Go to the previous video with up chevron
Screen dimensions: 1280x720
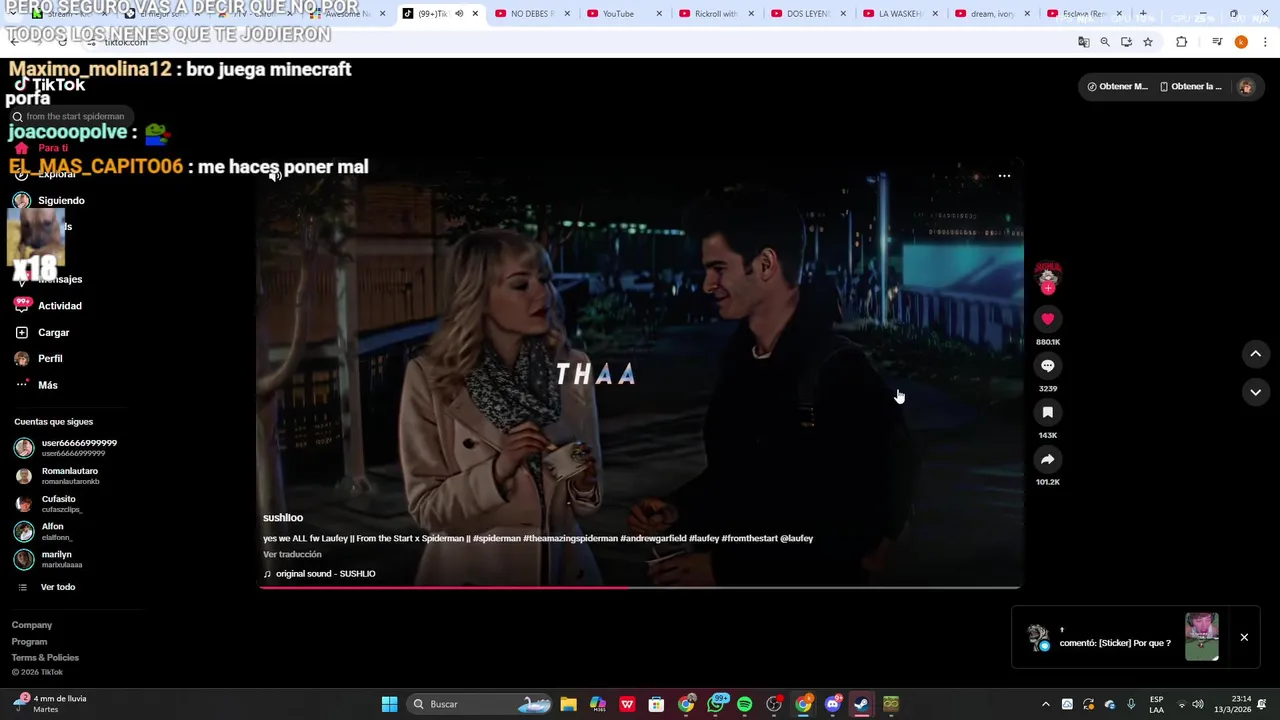point(1255,353)
